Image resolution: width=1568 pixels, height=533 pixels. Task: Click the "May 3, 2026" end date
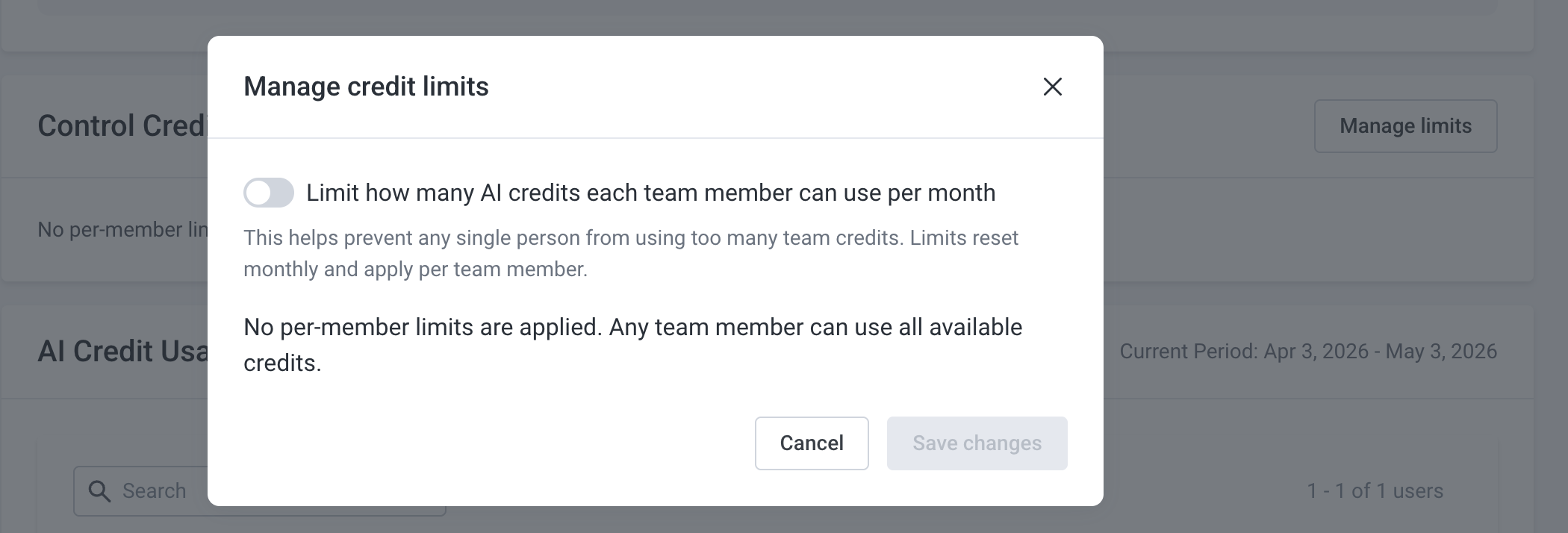(1441, 352)
